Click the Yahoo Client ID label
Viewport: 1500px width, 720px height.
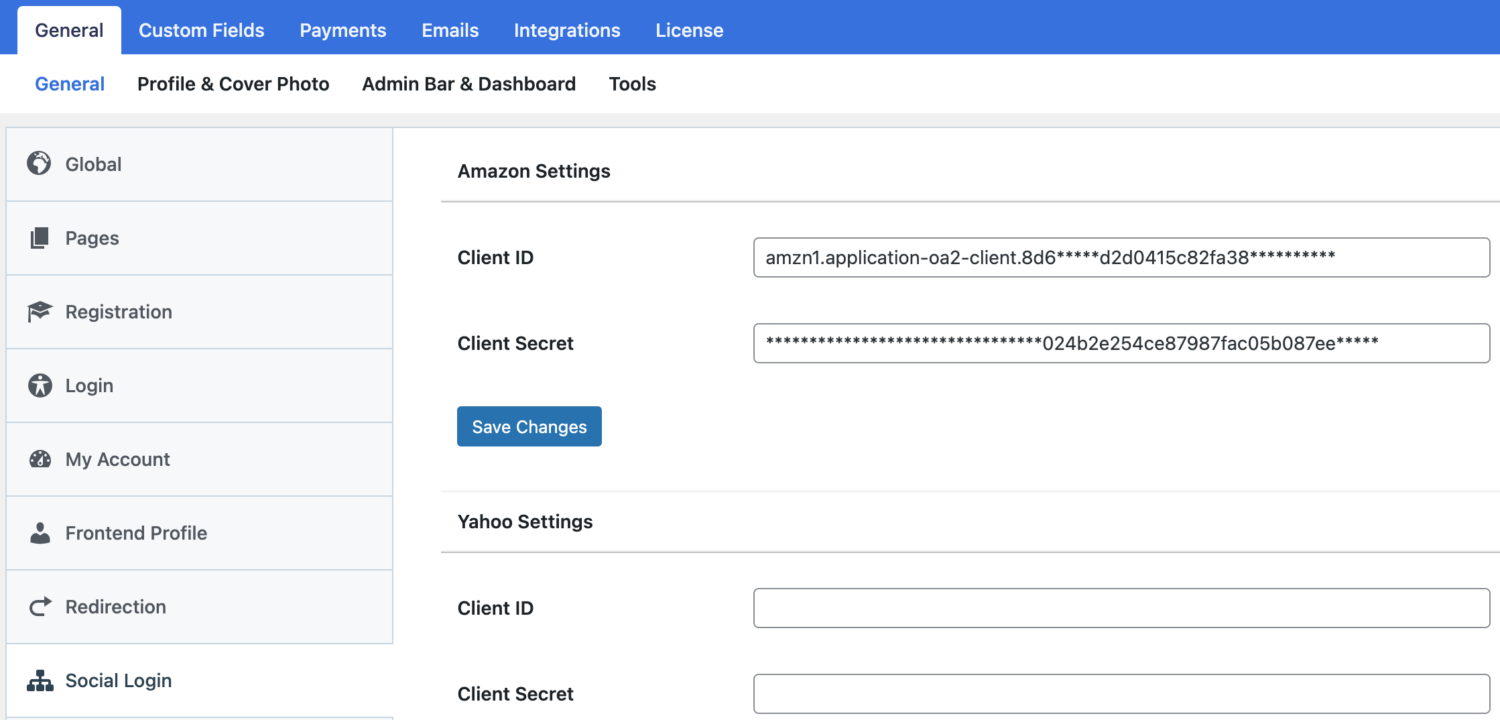(496, 608)
